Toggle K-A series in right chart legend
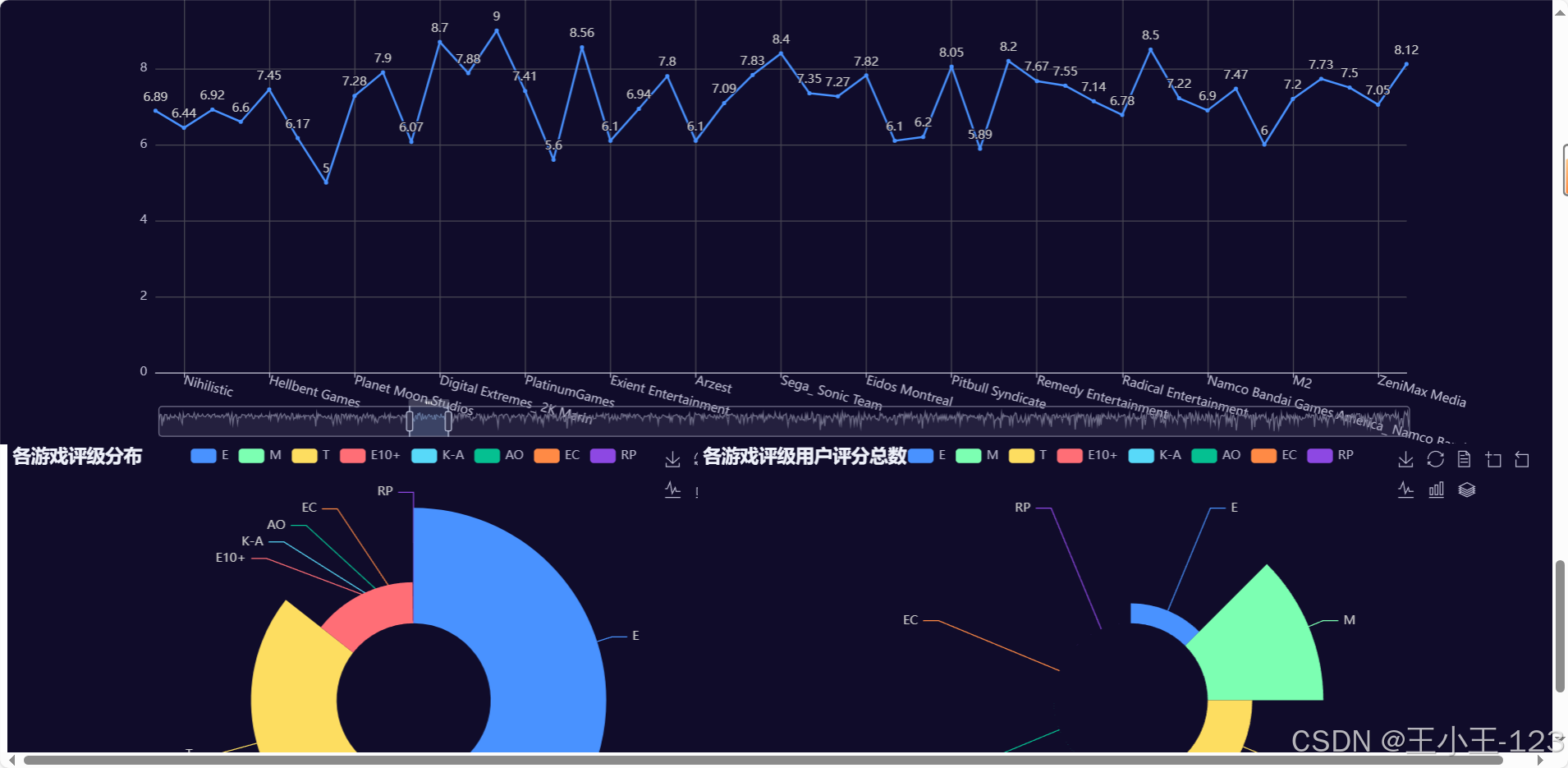Screen dimensions: 1568x768 (1155, 455)
